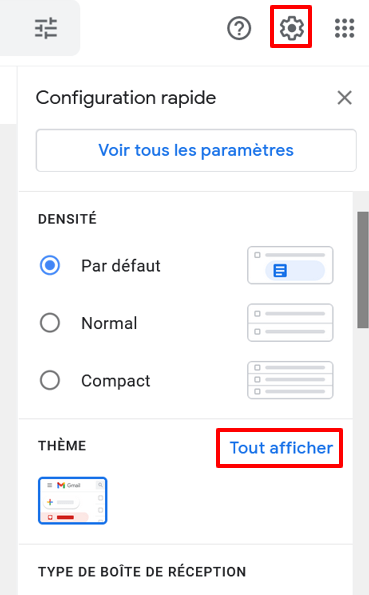Screen dimensions: 369x595
Task: Click the Type de boîte de réception heading
Action: 142,571
